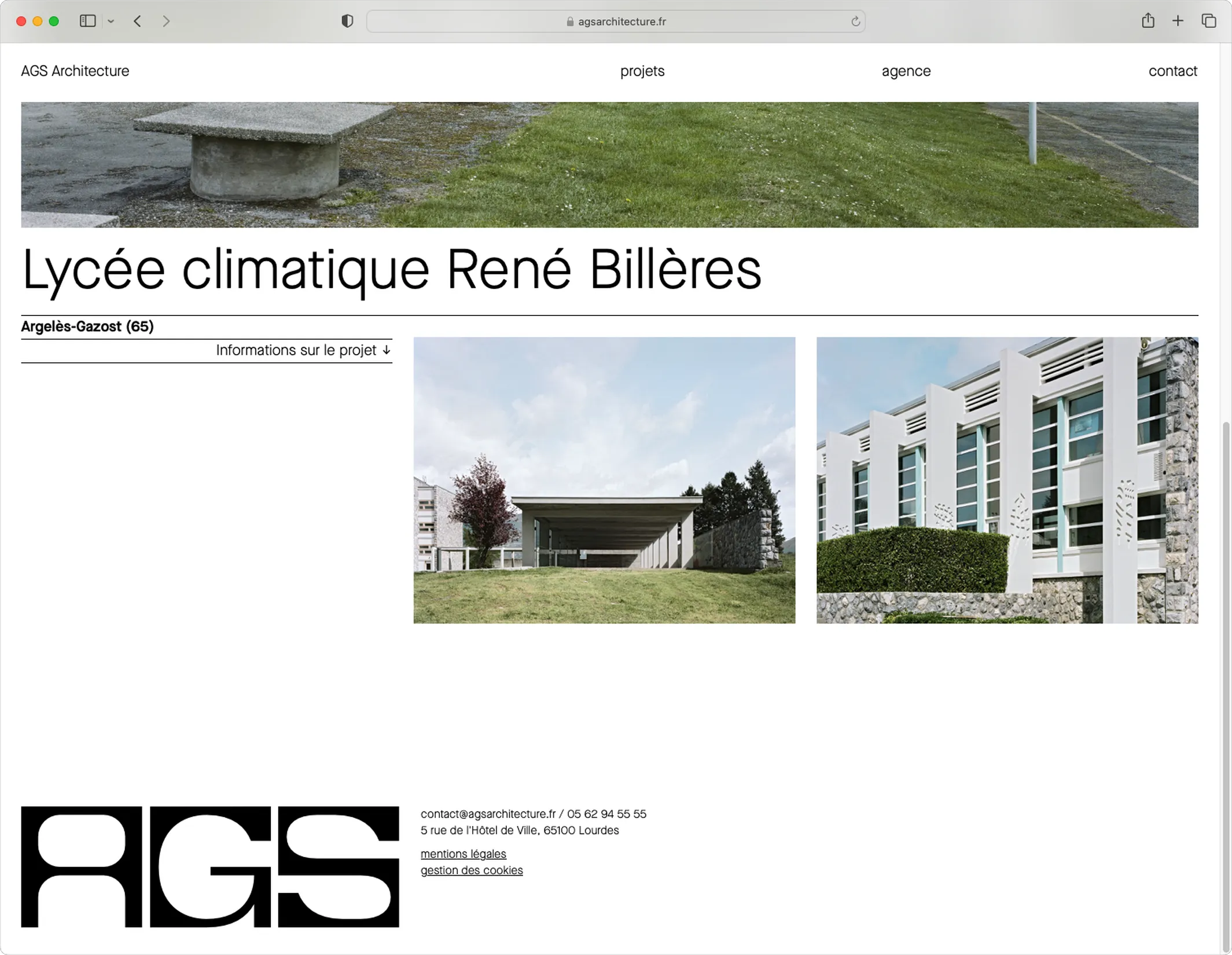Viewport: 1232px width, 955px height.
Task: Open the Share icon menu
Action: pos(1148,21)
